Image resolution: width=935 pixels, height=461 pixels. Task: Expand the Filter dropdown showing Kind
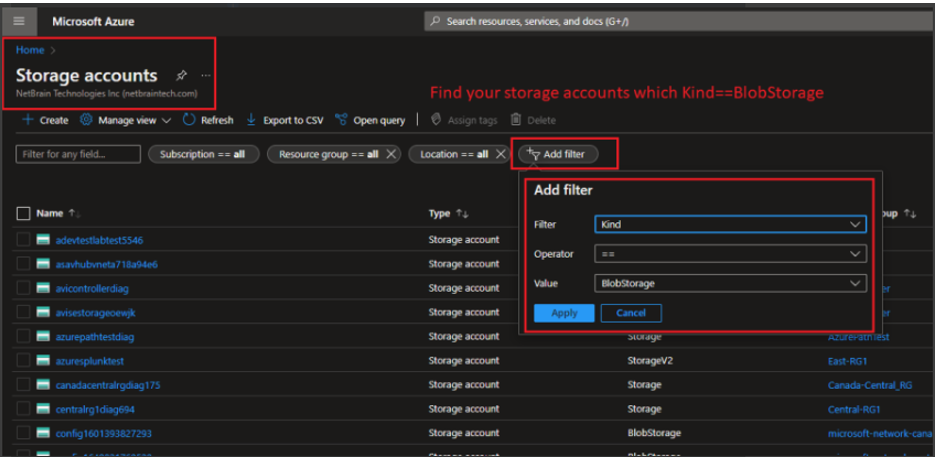tap(730, 225)
